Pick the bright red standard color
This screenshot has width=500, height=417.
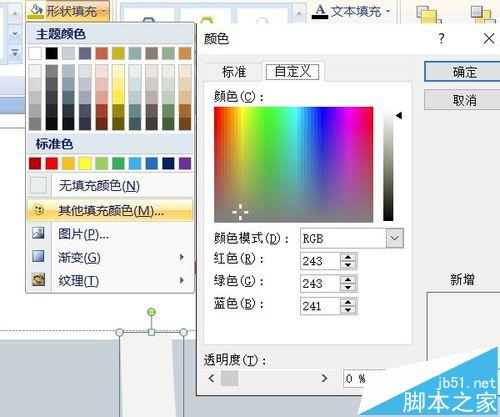pyautogui.click(x=52, y=163)
